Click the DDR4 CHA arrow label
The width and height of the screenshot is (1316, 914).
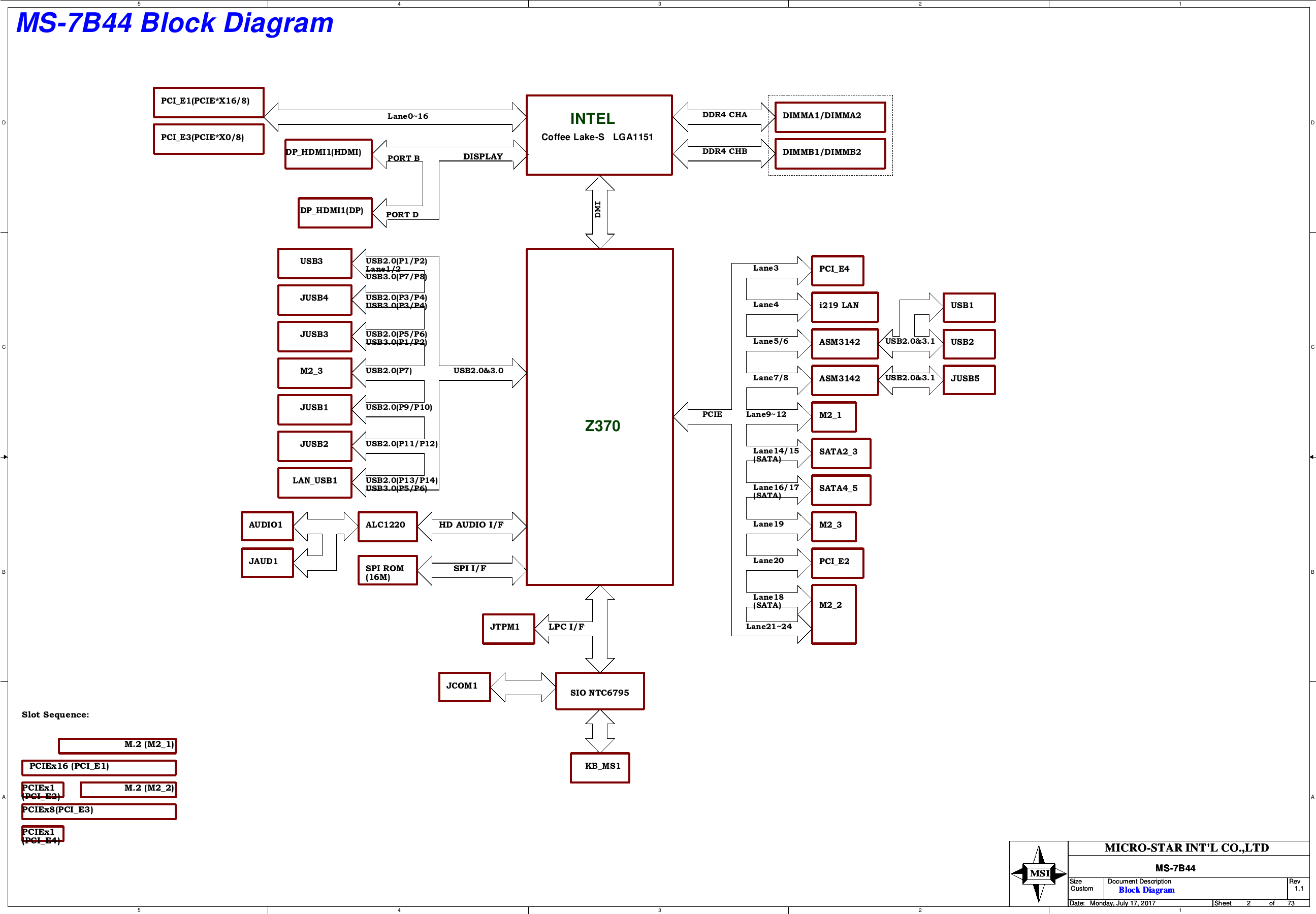pos(724,115)
